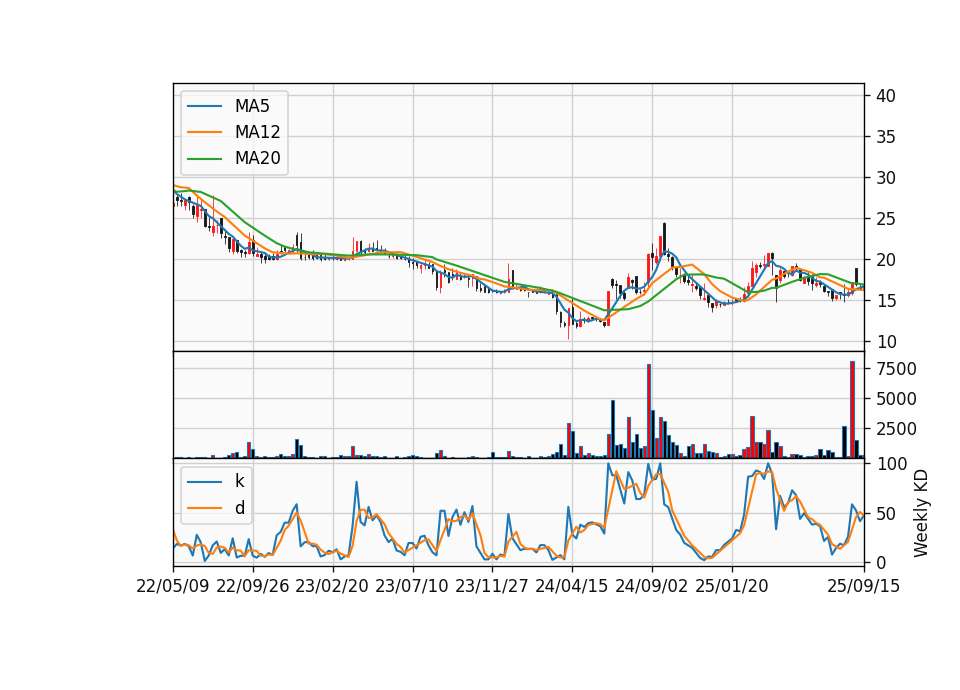Click the price axis value 40
The image size is (960, 690).
tap(886, 96)
